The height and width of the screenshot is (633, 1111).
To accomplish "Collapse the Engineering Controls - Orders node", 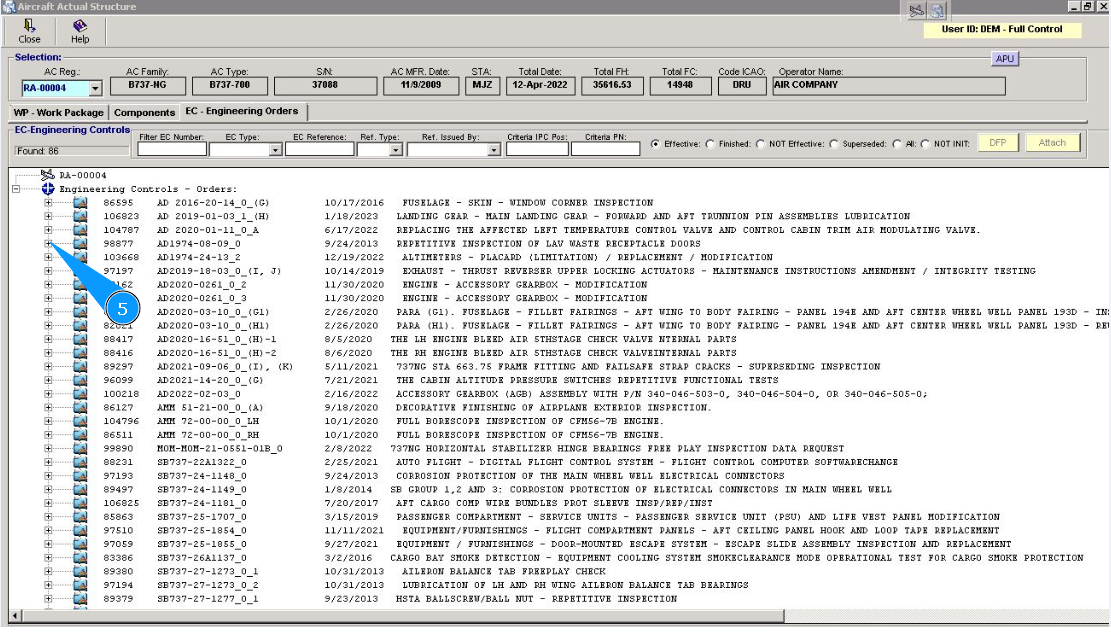I will tap(16, 189).
